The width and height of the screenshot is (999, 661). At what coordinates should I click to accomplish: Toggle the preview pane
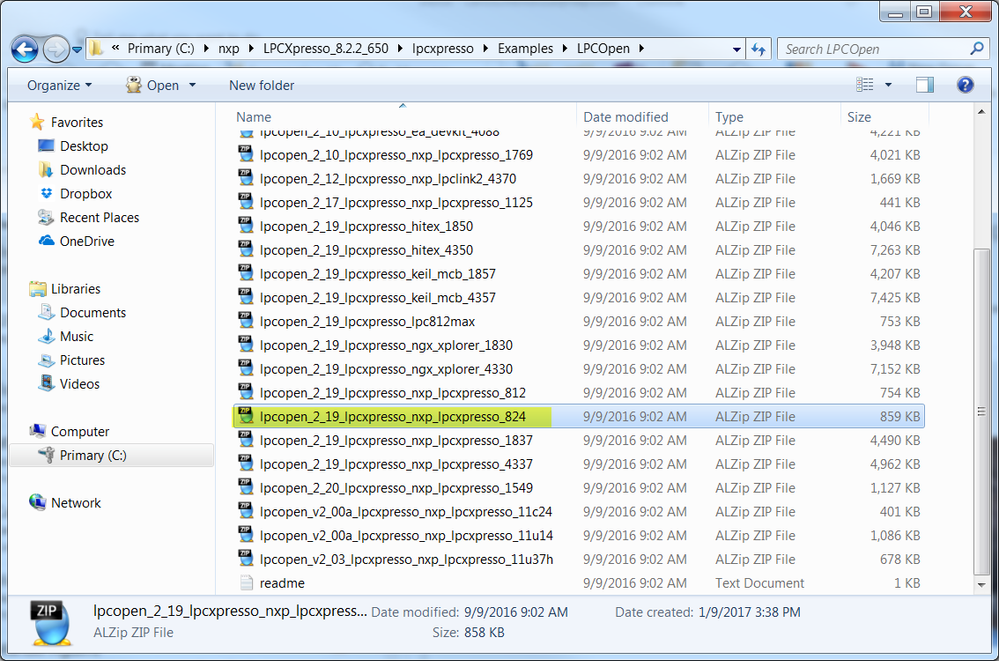click(924, 85)
